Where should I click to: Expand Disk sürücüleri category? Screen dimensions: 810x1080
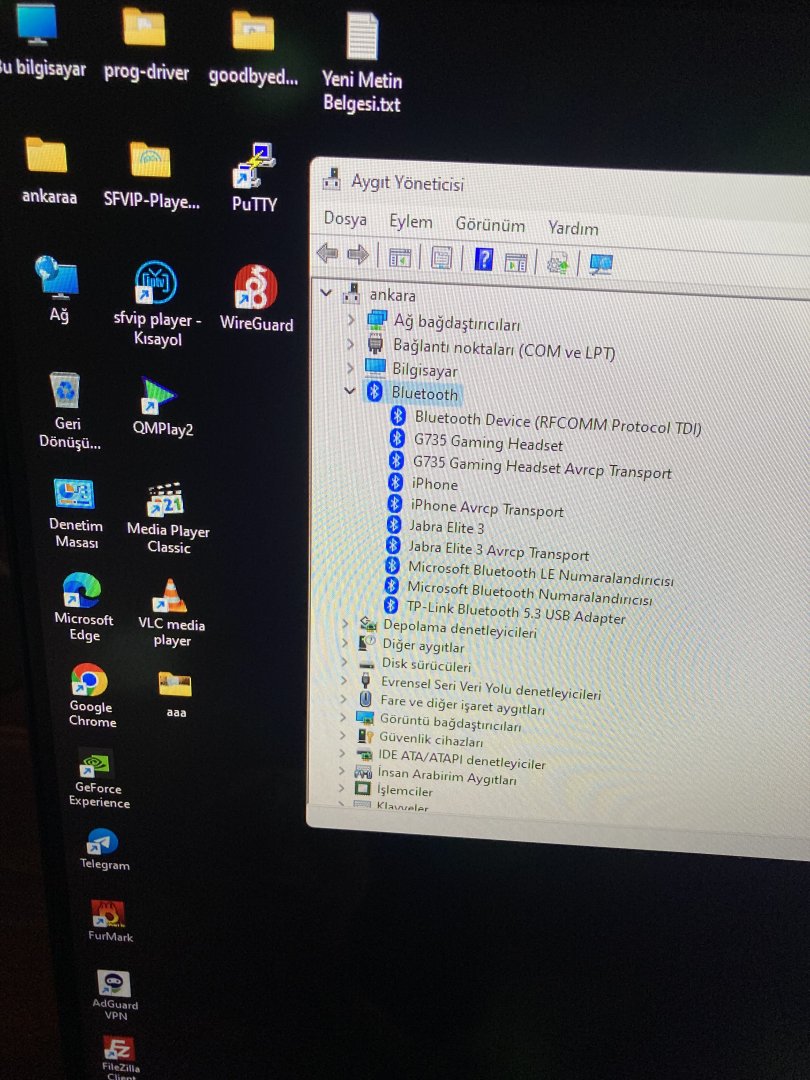click(344, 662)
